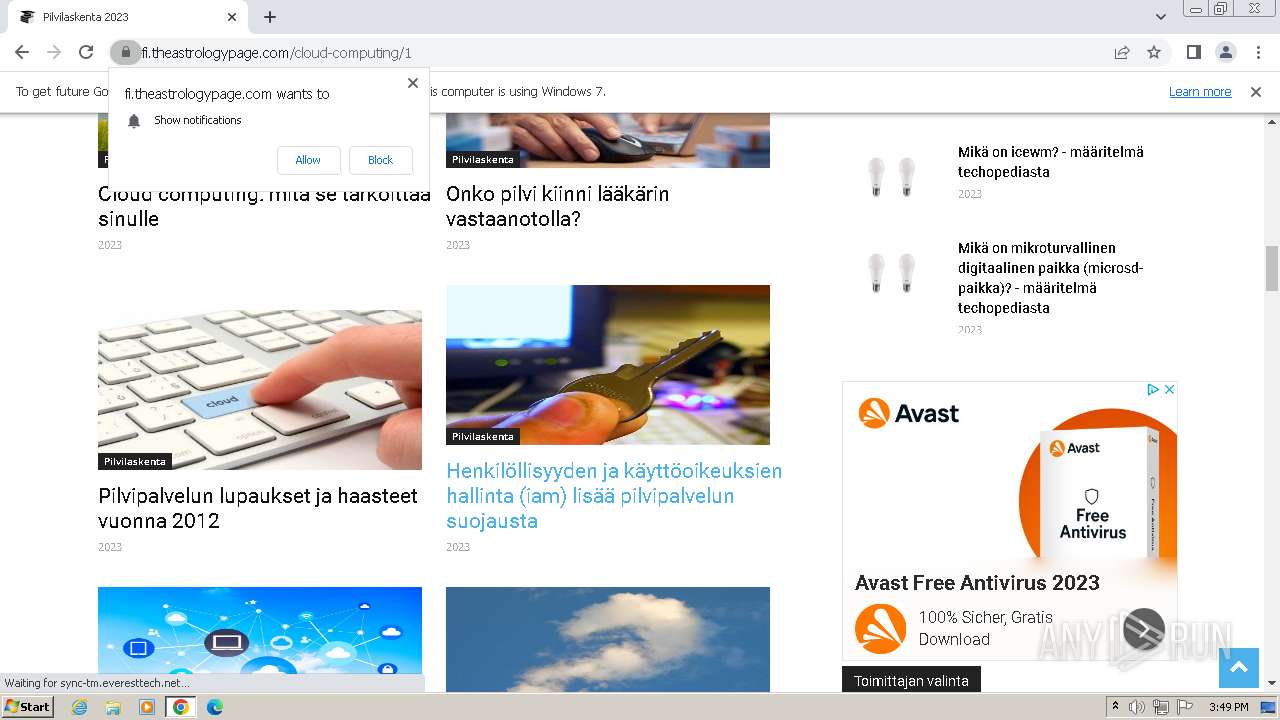
Task: Close the Avast ad with X
Action: click(1169, 389)
